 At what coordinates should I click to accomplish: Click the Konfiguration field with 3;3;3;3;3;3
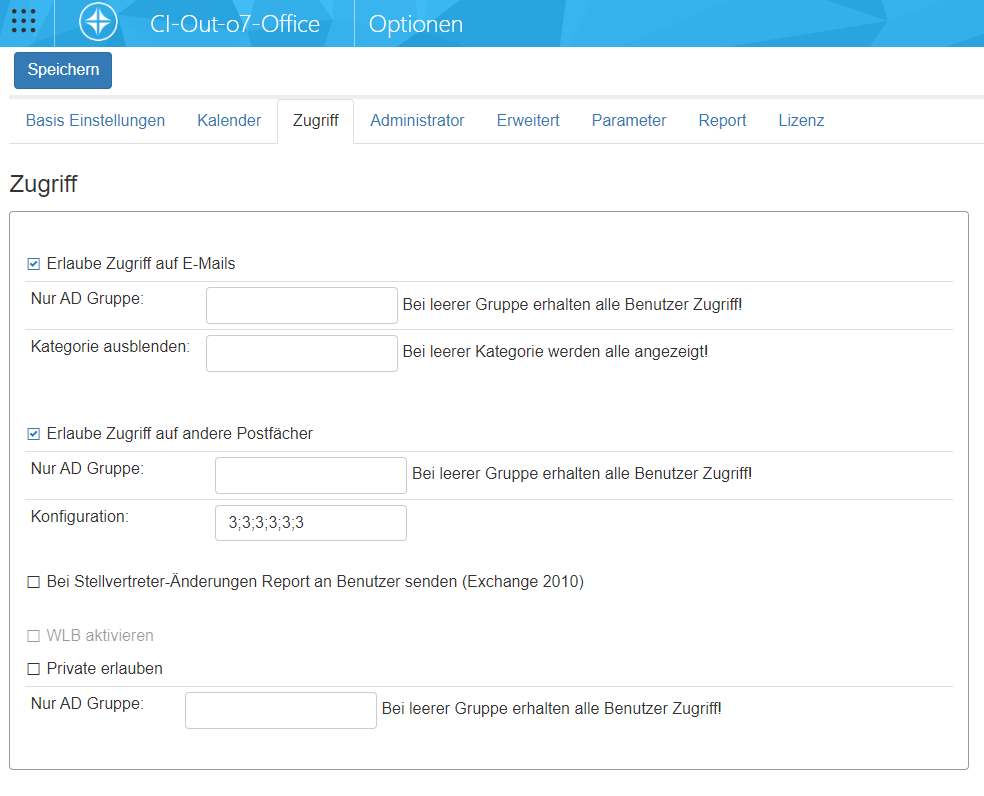pos(310,523)
